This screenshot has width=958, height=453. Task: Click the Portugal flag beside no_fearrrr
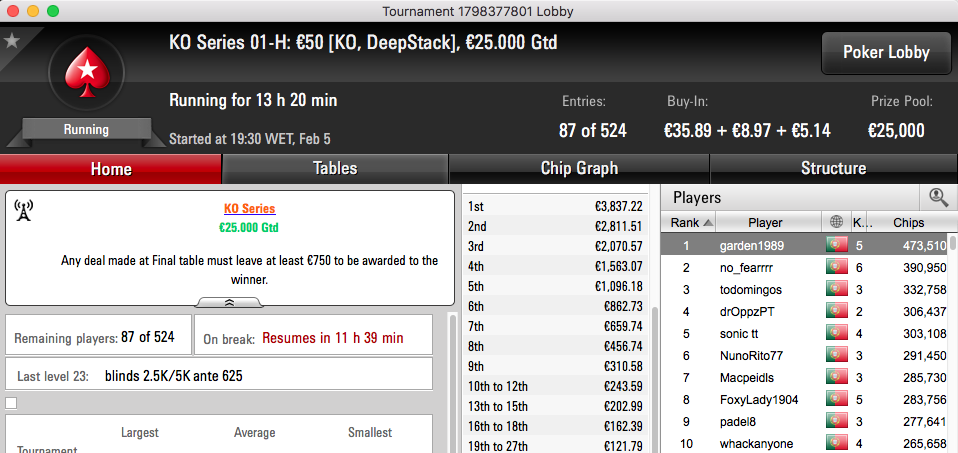pyautogui.click(x=836, y=268)
